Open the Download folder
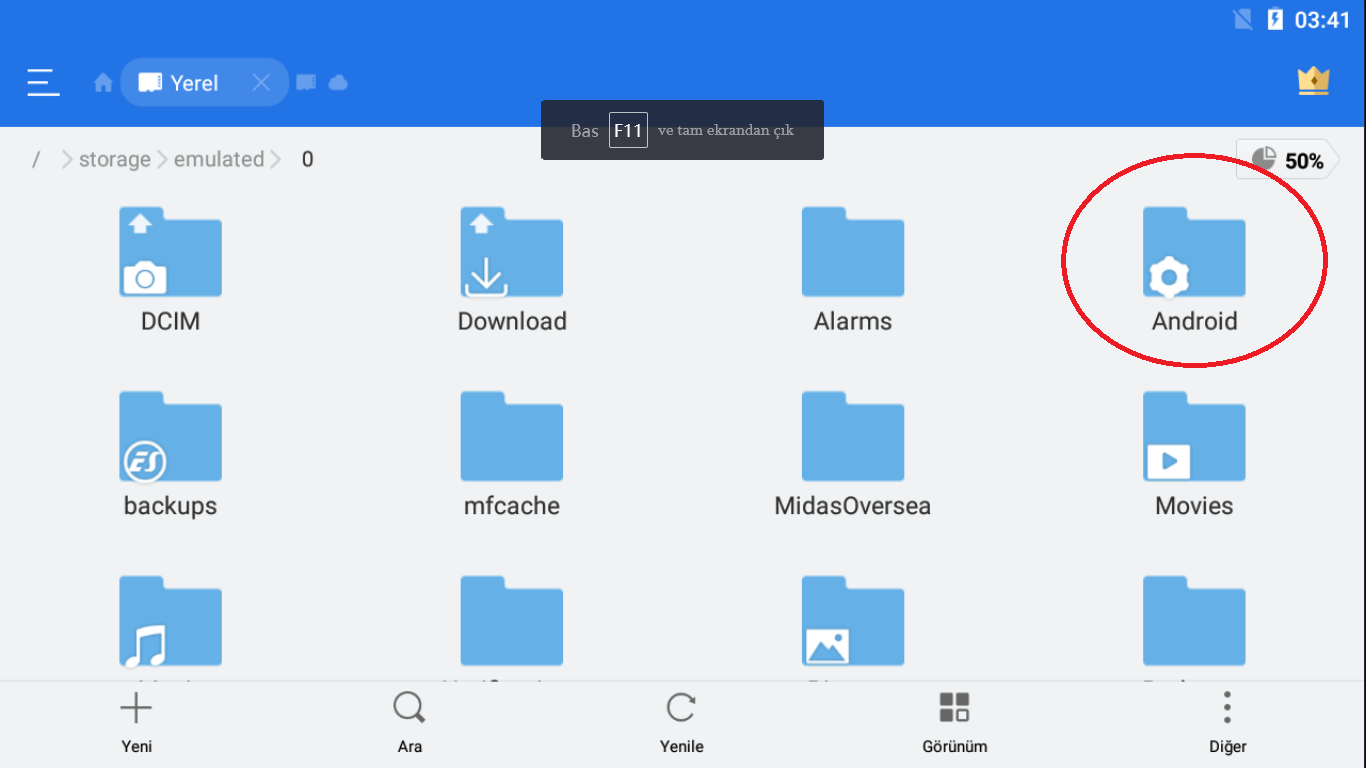 [x=512, y=252]
